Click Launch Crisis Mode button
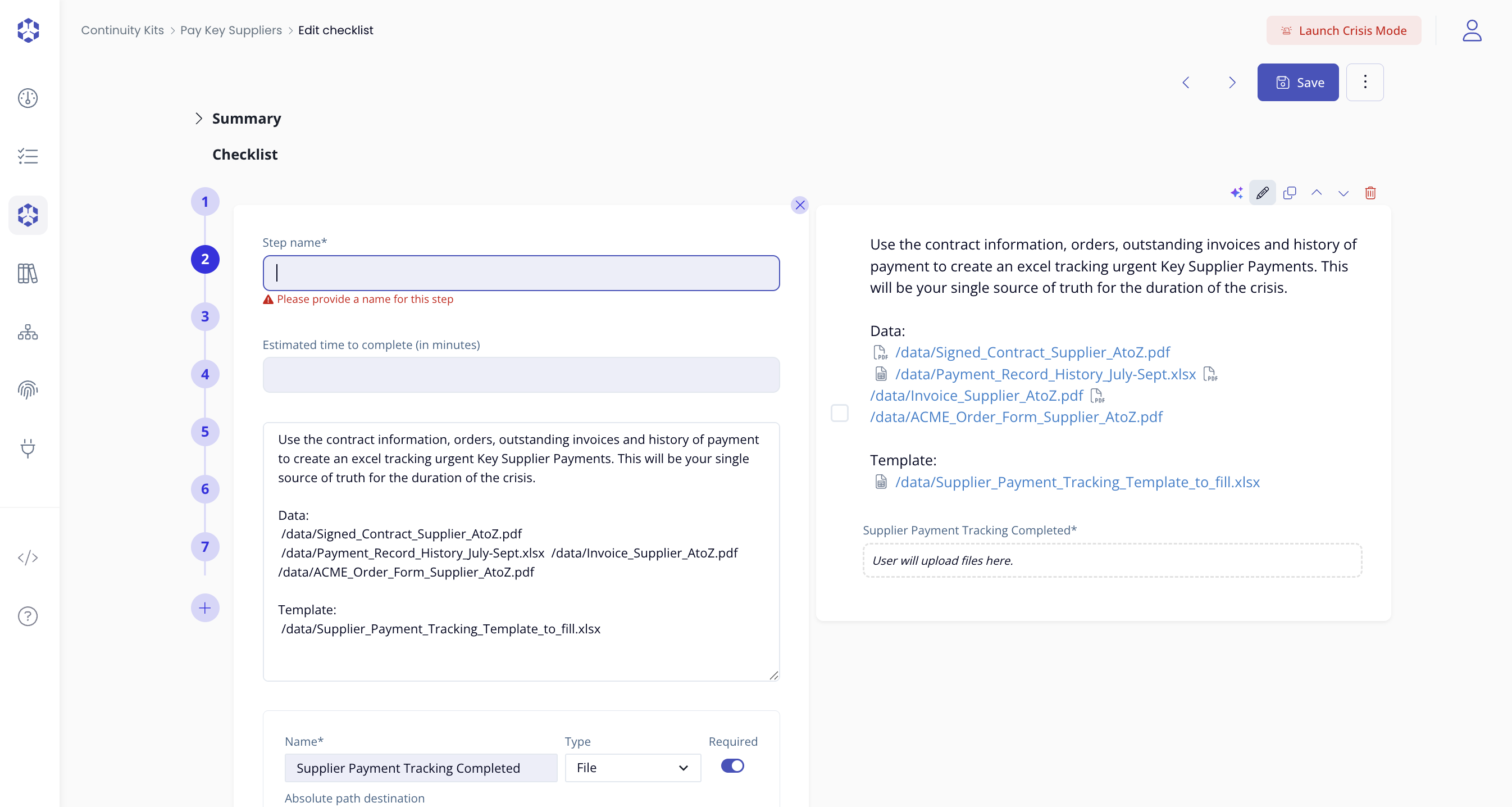 tap(1343, 30)
